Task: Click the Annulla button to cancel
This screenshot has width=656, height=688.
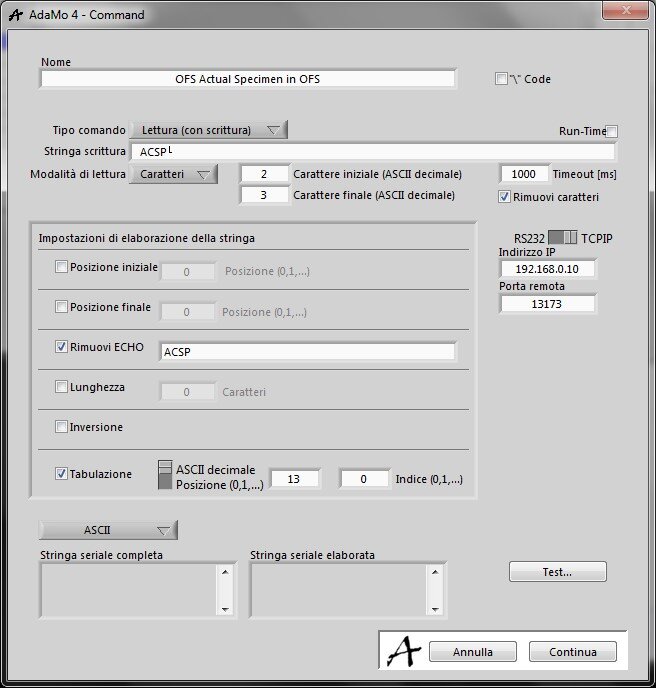Action: [473, 652]
